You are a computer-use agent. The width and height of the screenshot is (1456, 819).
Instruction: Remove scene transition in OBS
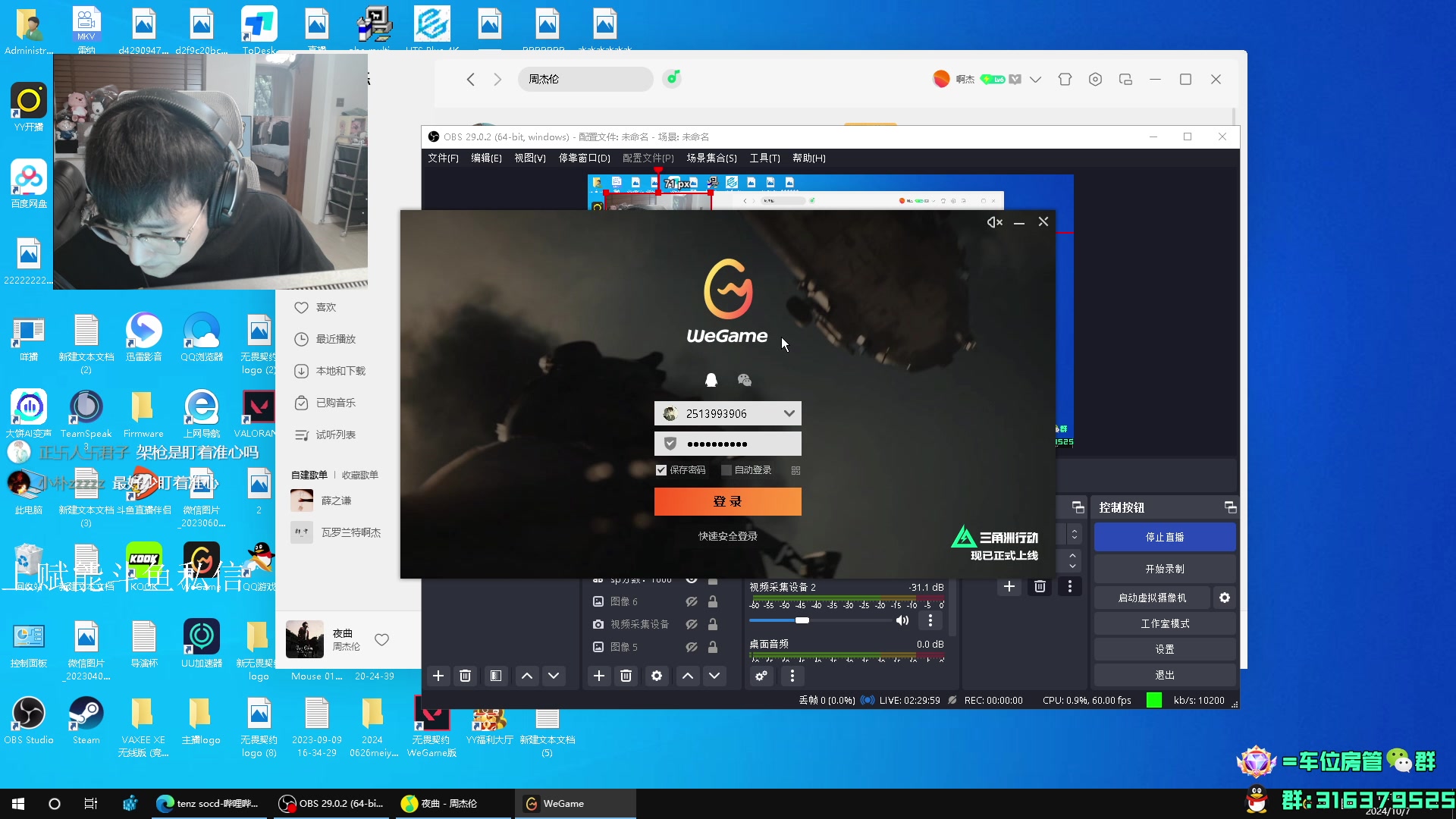(1040, 586)
